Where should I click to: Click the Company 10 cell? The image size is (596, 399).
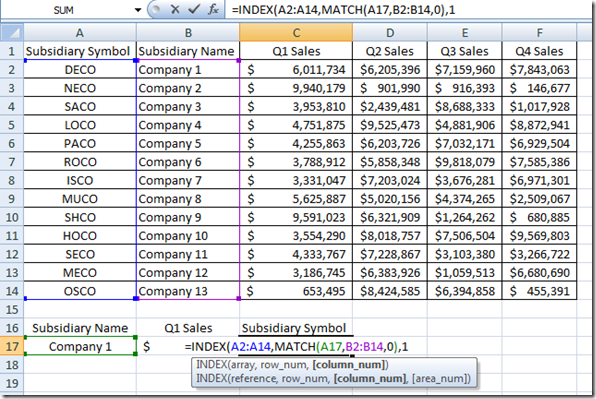coord(188,236)
